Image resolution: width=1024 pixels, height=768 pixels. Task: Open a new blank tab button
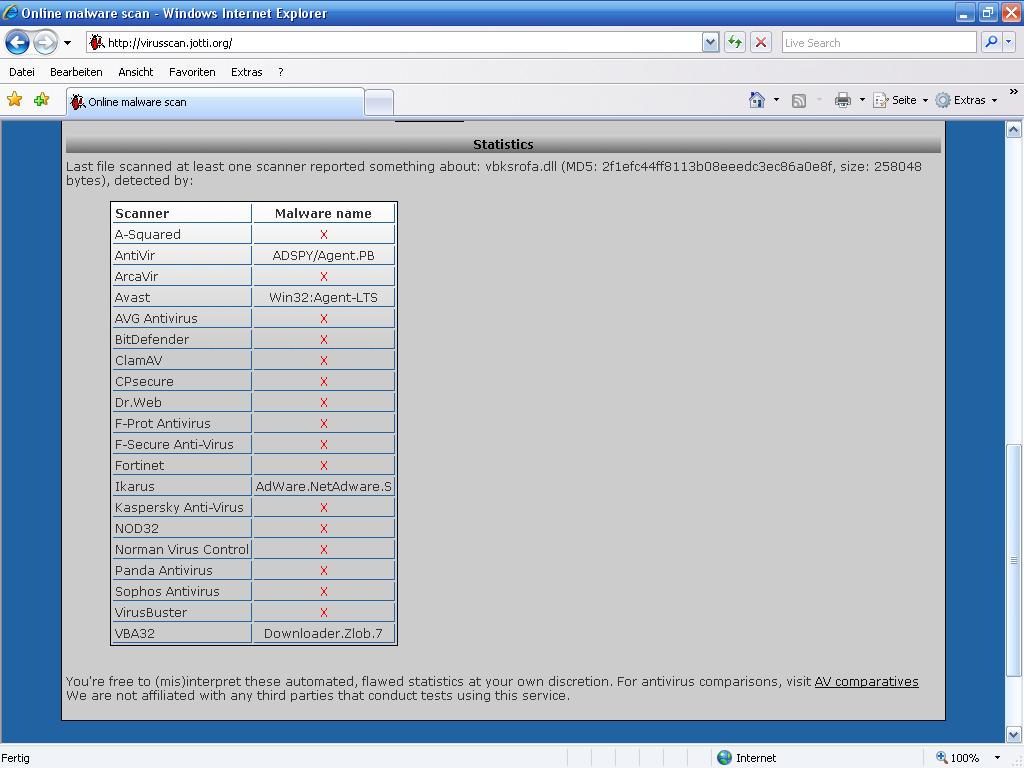click(x=379, y=103)
